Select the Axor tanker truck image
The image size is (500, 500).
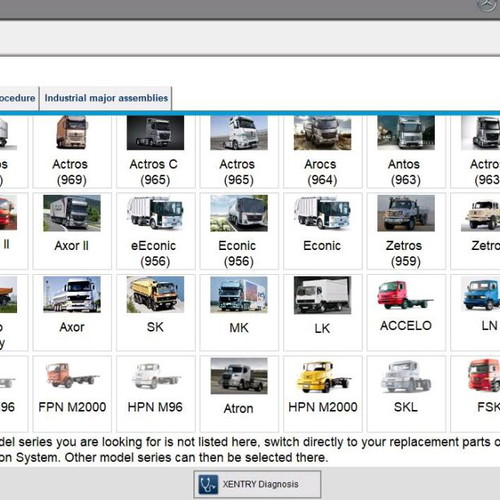[x=72, y=295]
